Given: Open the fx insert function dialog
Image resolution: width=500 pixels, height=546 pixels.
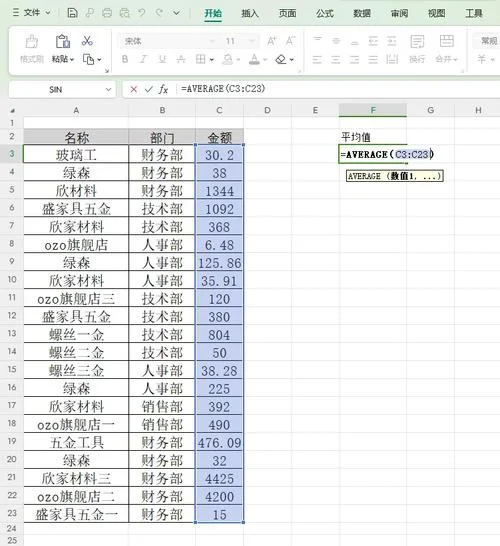Looking at the screenshot, I should click(163, 89).
